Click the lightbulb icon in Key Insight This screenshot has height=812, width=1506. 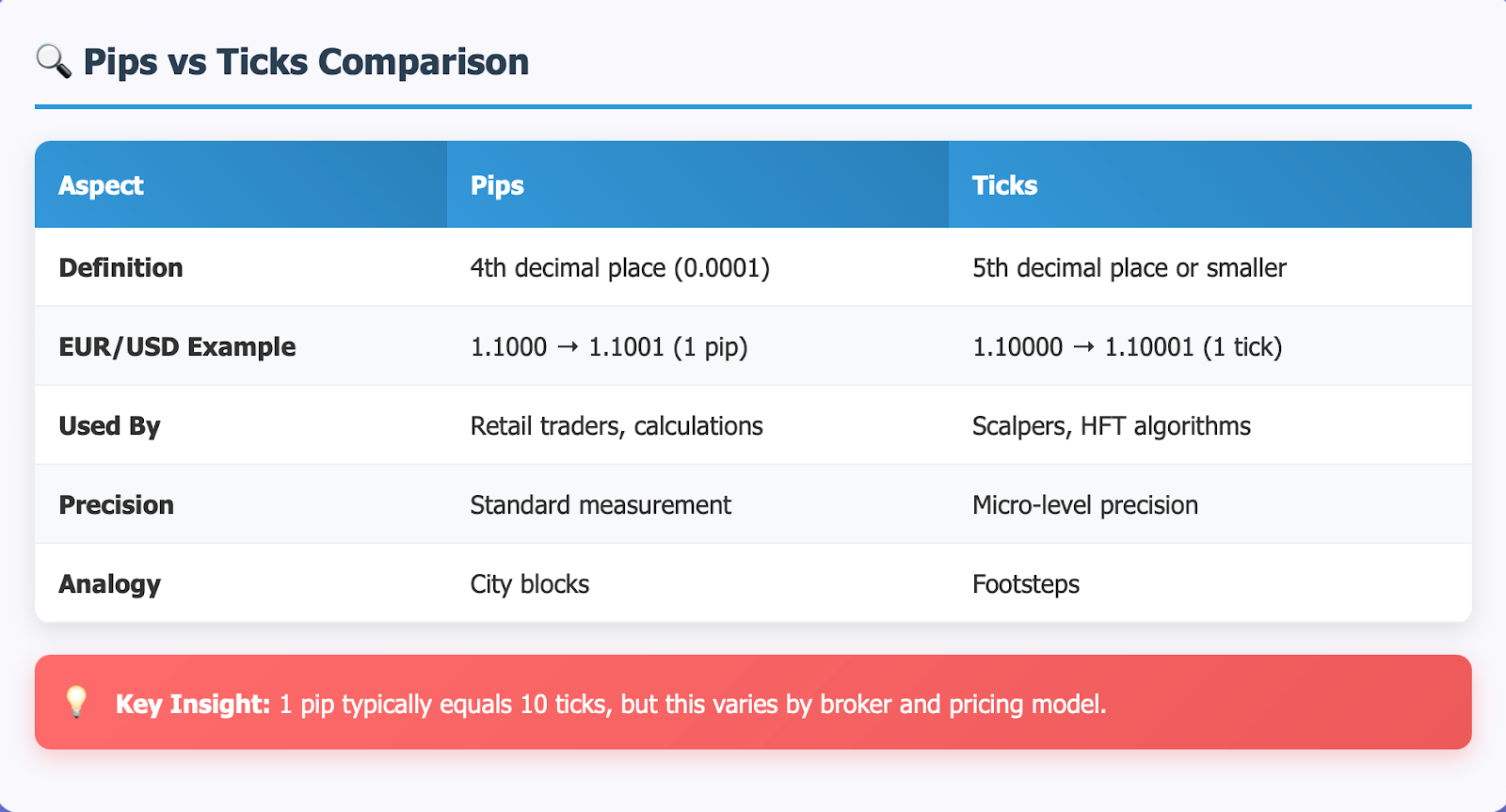76,702
